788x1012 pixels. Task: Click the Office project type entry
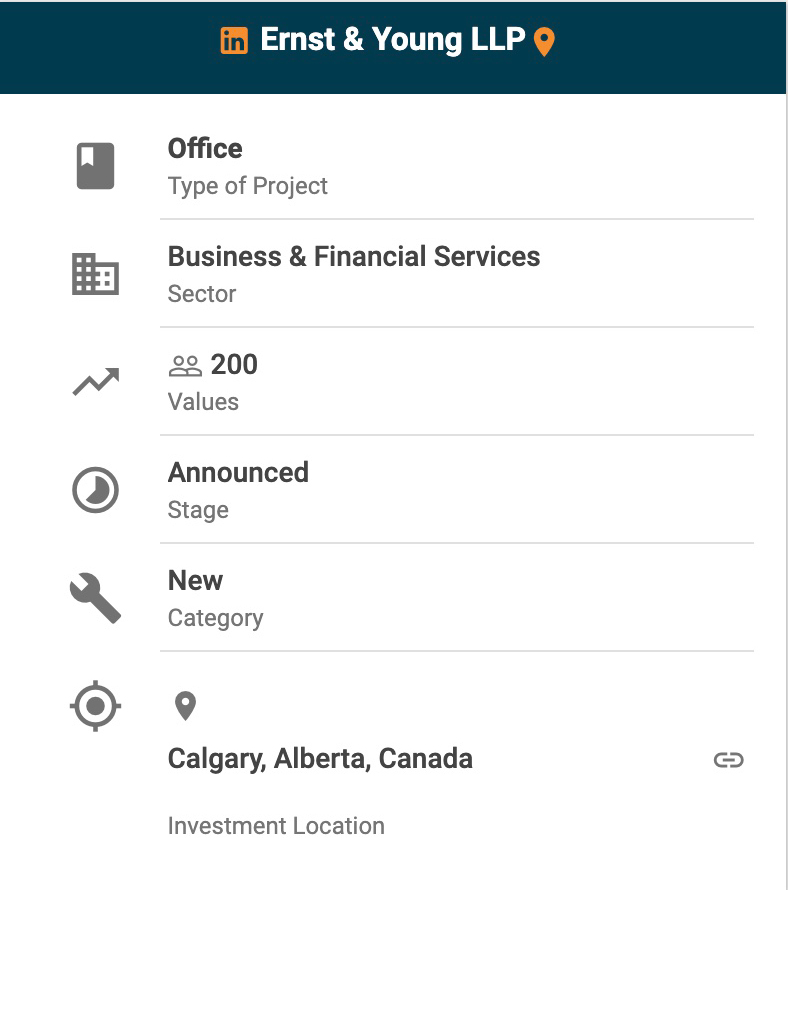[x=205, y=149]
